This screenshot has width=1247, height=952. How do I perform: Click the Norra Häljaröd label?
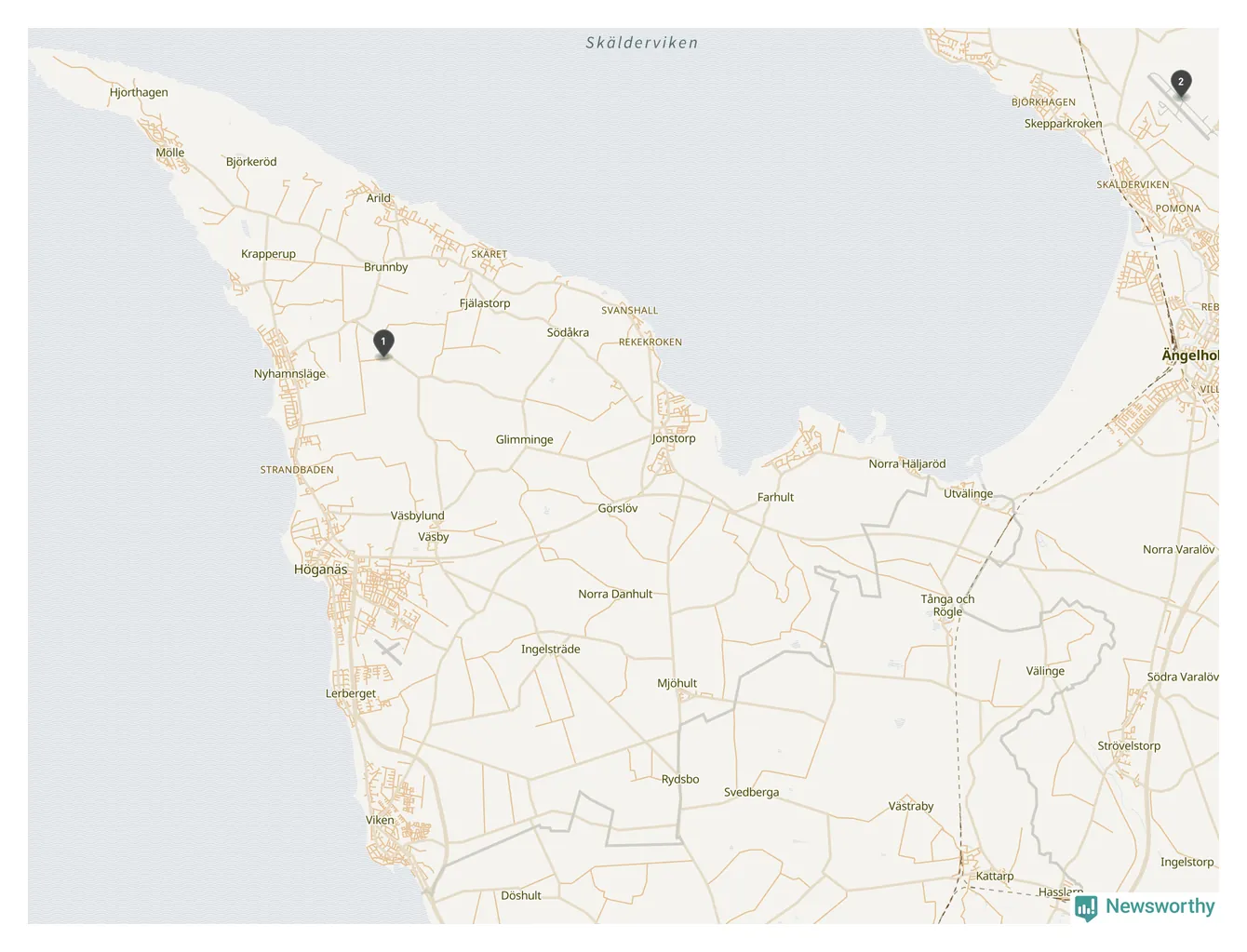click(907, 463)
